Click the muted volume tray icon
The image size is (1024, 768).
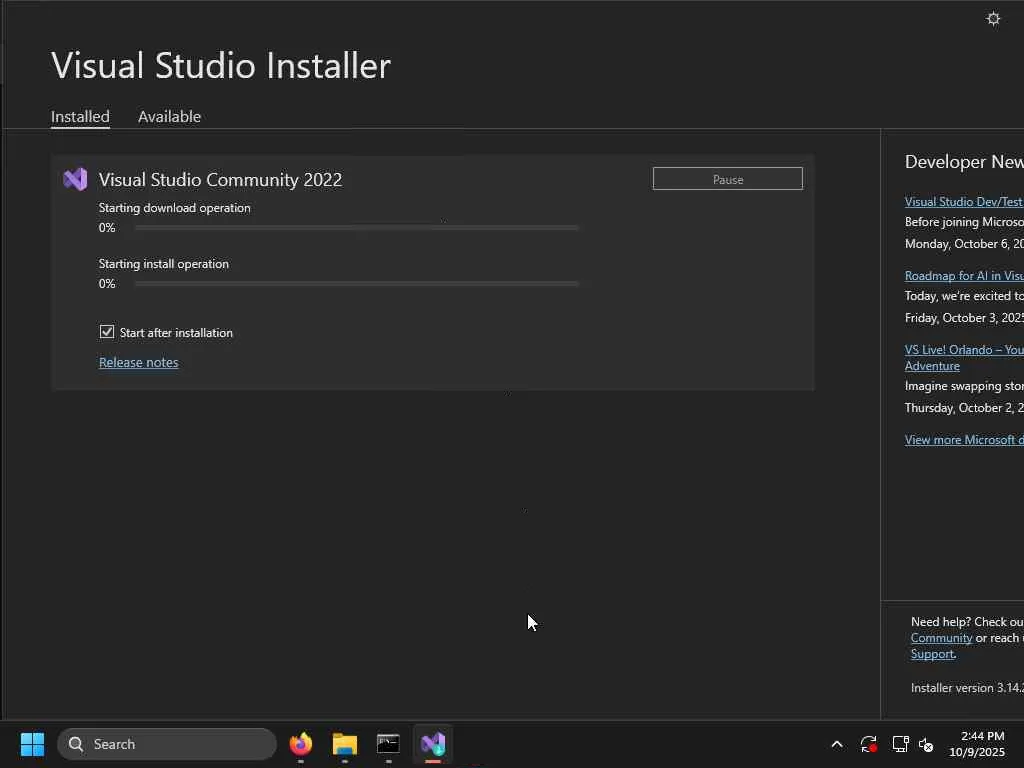click(x=926, y=744)
